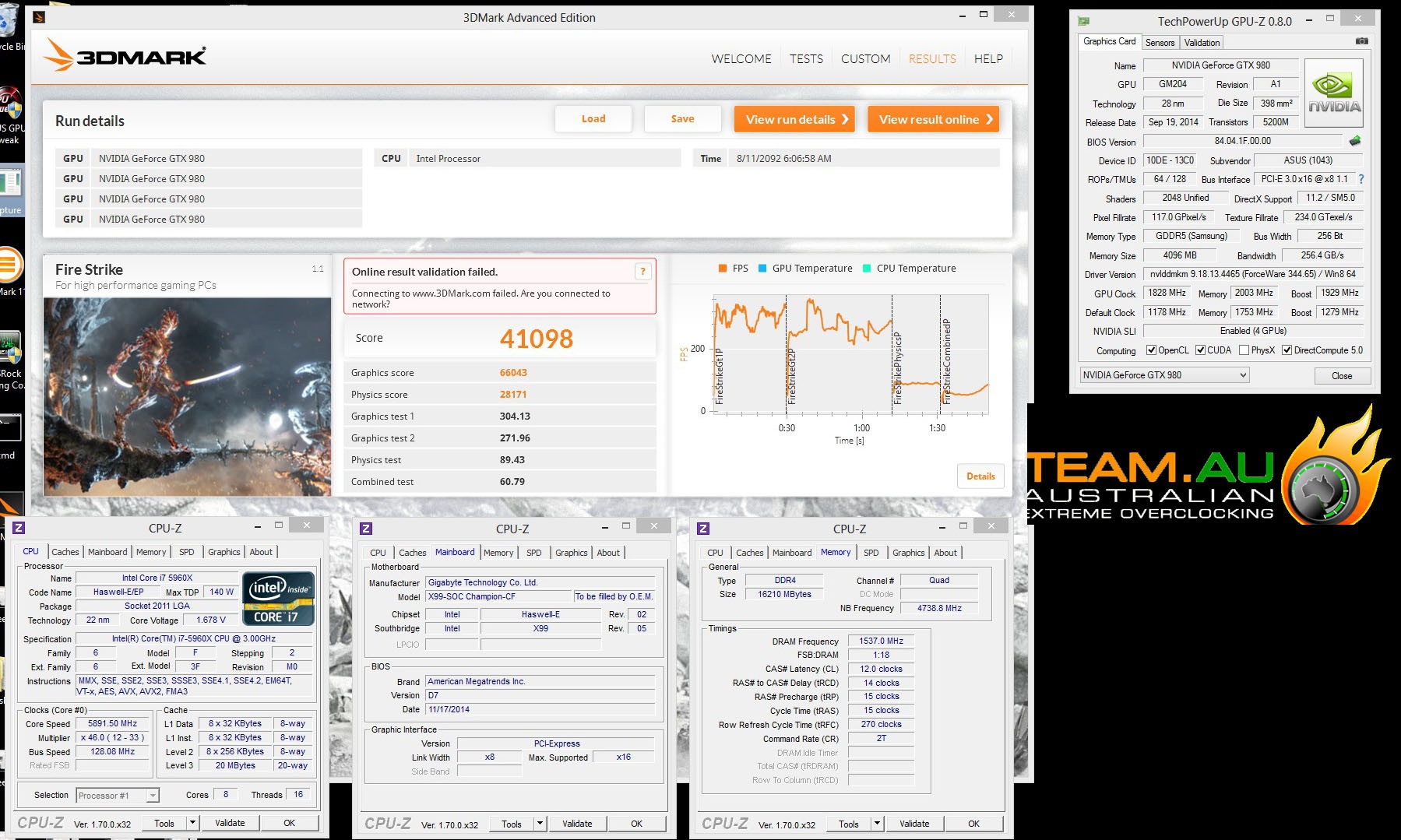Screen dimensions: 1401x840
Task: Click teal CPU Temperature legend marker
Action: coord(867,268)
